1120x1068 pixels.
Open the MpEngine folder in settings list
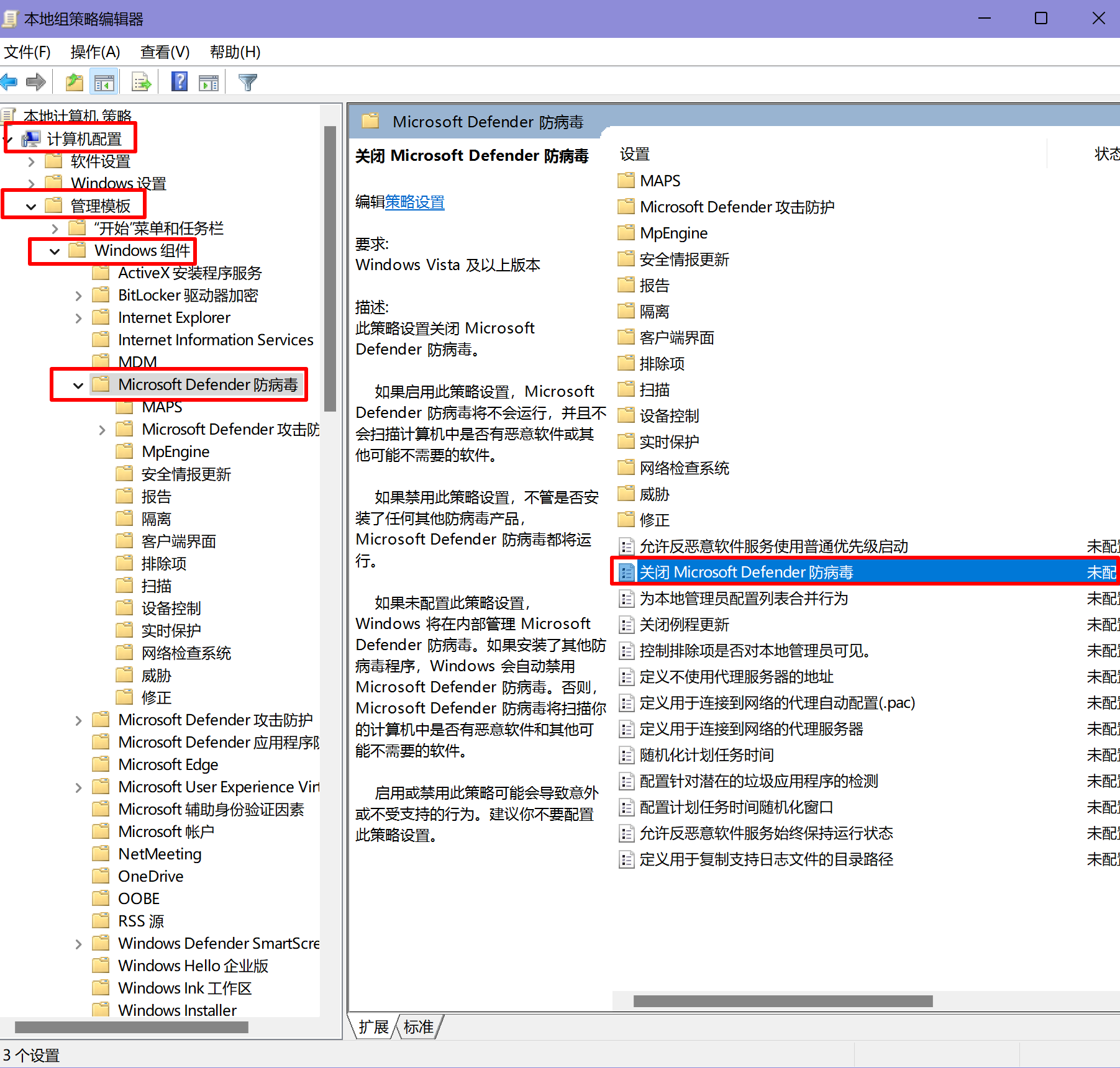663,233
